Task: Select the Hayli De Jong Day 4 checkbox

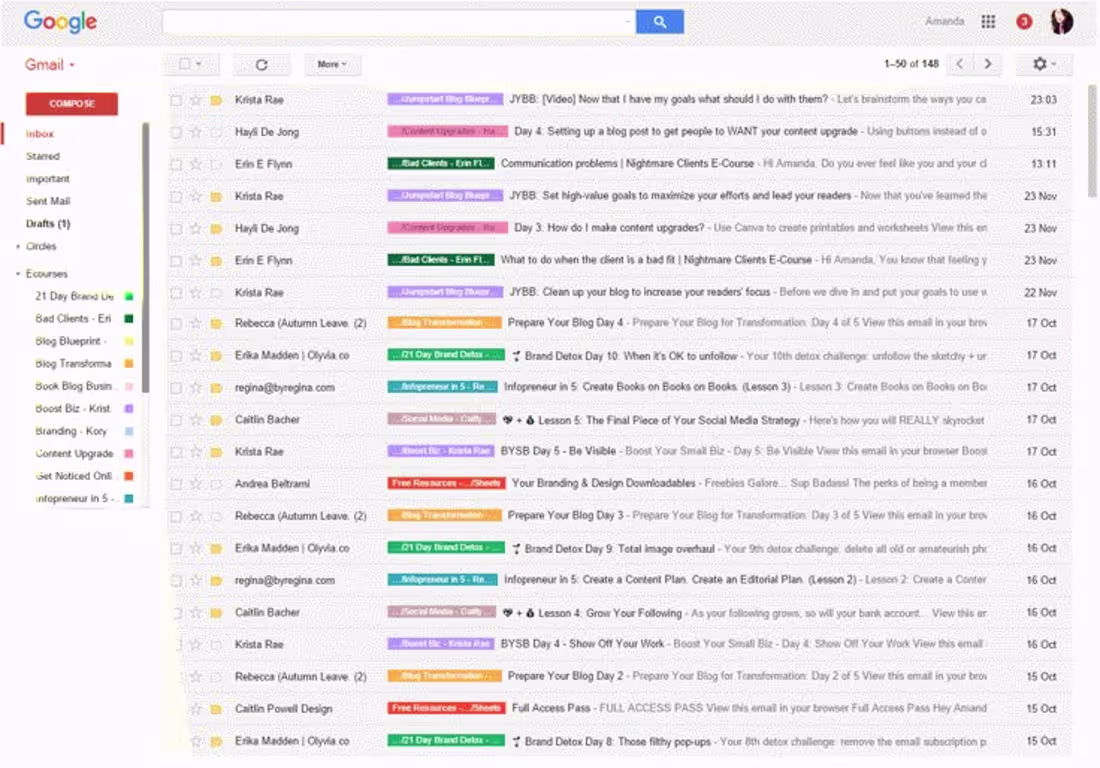Action: pyautogui.click(x=176, y=132)
